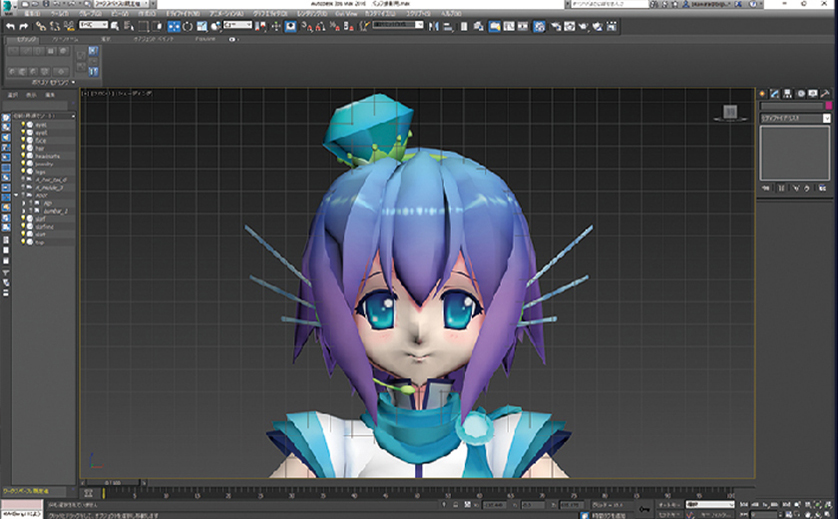This screenshot has width=838, height=519.
Task: Expand the lumbar_1 node in scene explorer
Action: point(24,211)
